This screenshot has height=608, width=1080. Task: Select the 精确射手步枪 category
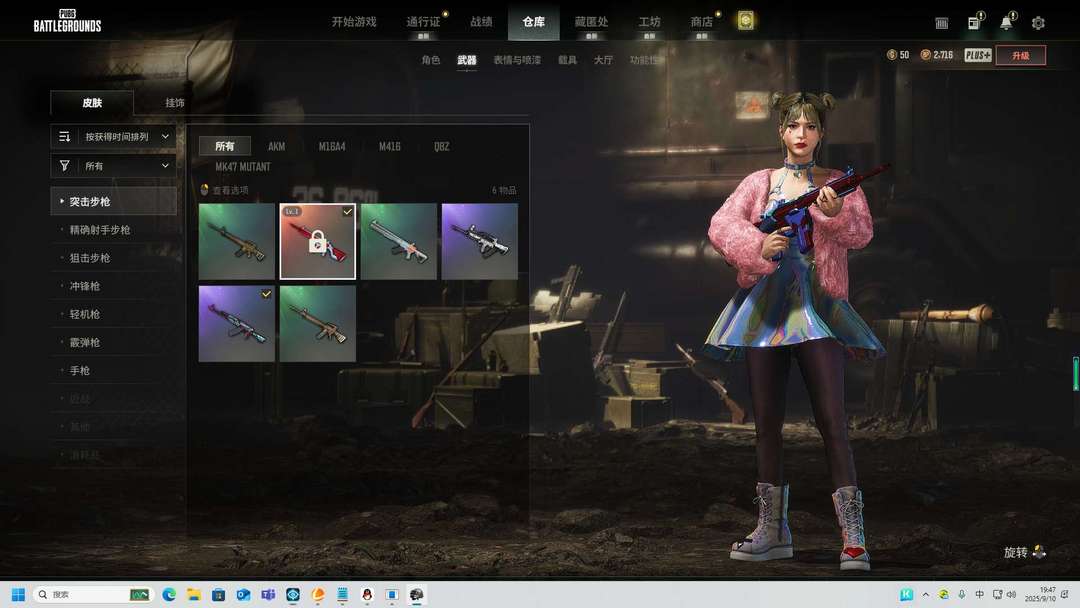(114, 230)
